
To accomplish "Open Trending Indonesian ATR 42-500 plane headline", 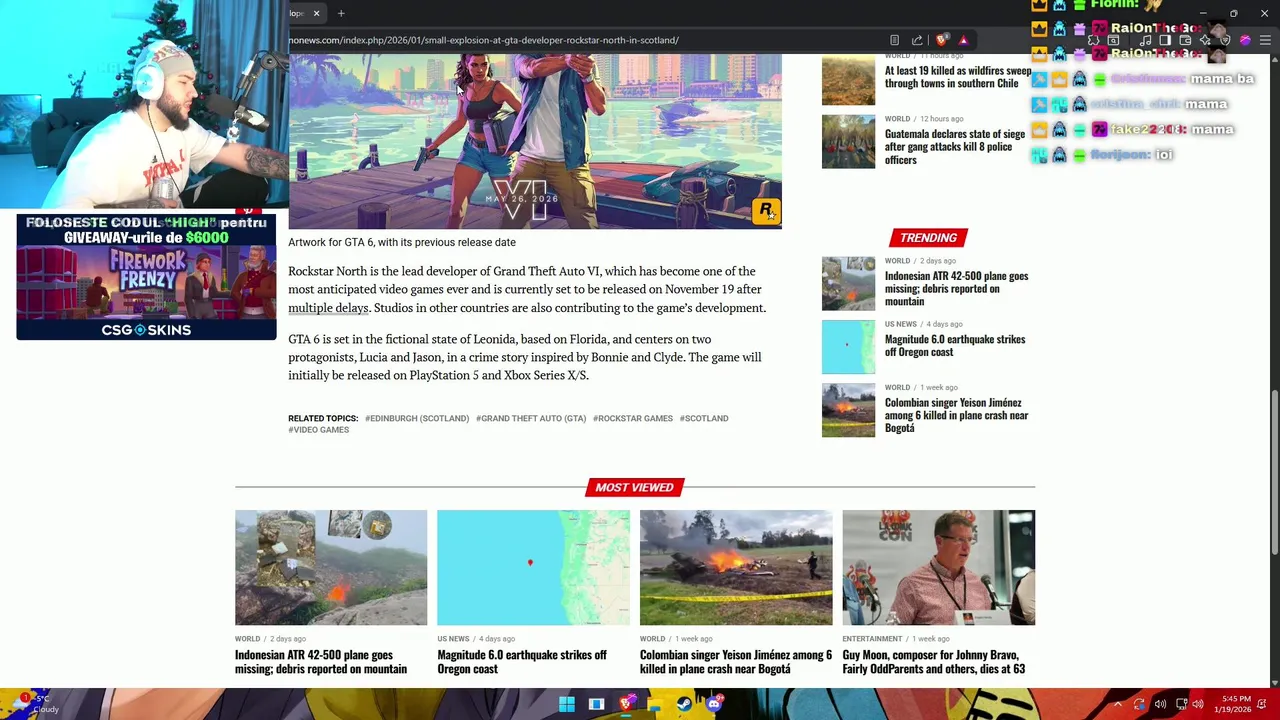I will (956, 288).
